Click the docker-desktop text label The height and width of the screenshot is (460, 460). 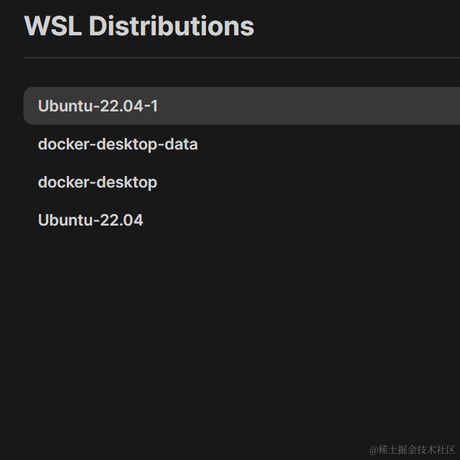pos(97,183)
